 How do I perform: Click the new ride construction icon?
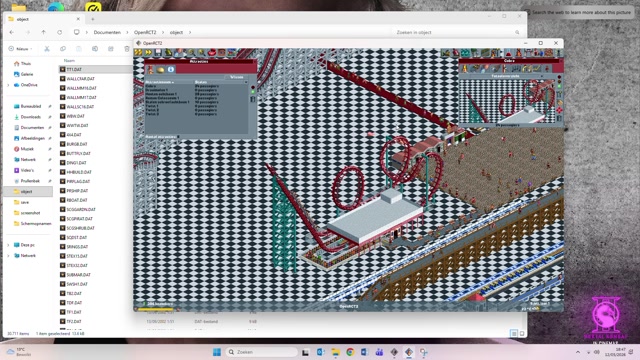pos(496,53)
